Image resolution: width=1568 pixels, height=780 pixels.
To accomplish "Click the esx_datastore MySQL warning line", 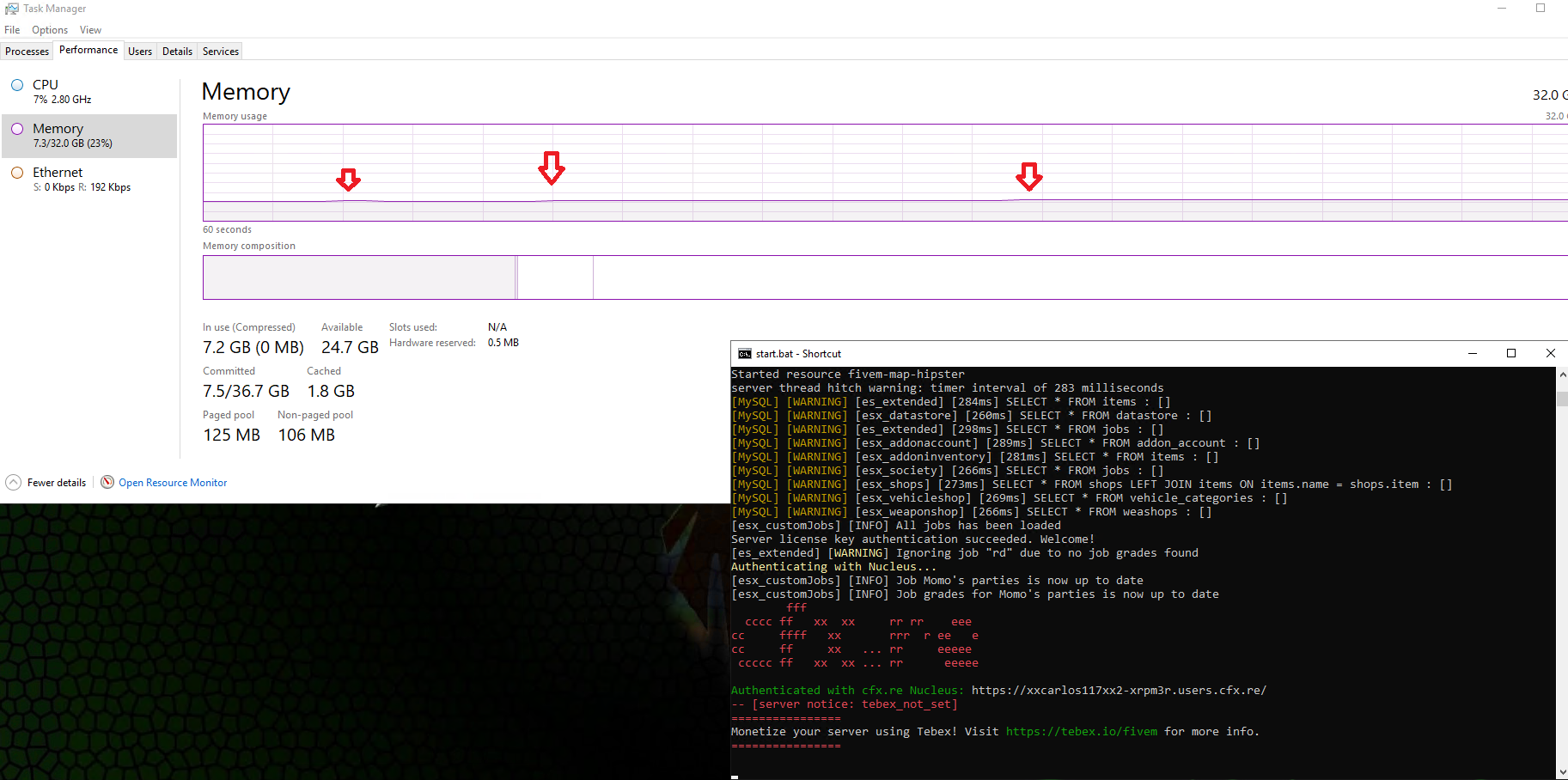I will [971, 416].
